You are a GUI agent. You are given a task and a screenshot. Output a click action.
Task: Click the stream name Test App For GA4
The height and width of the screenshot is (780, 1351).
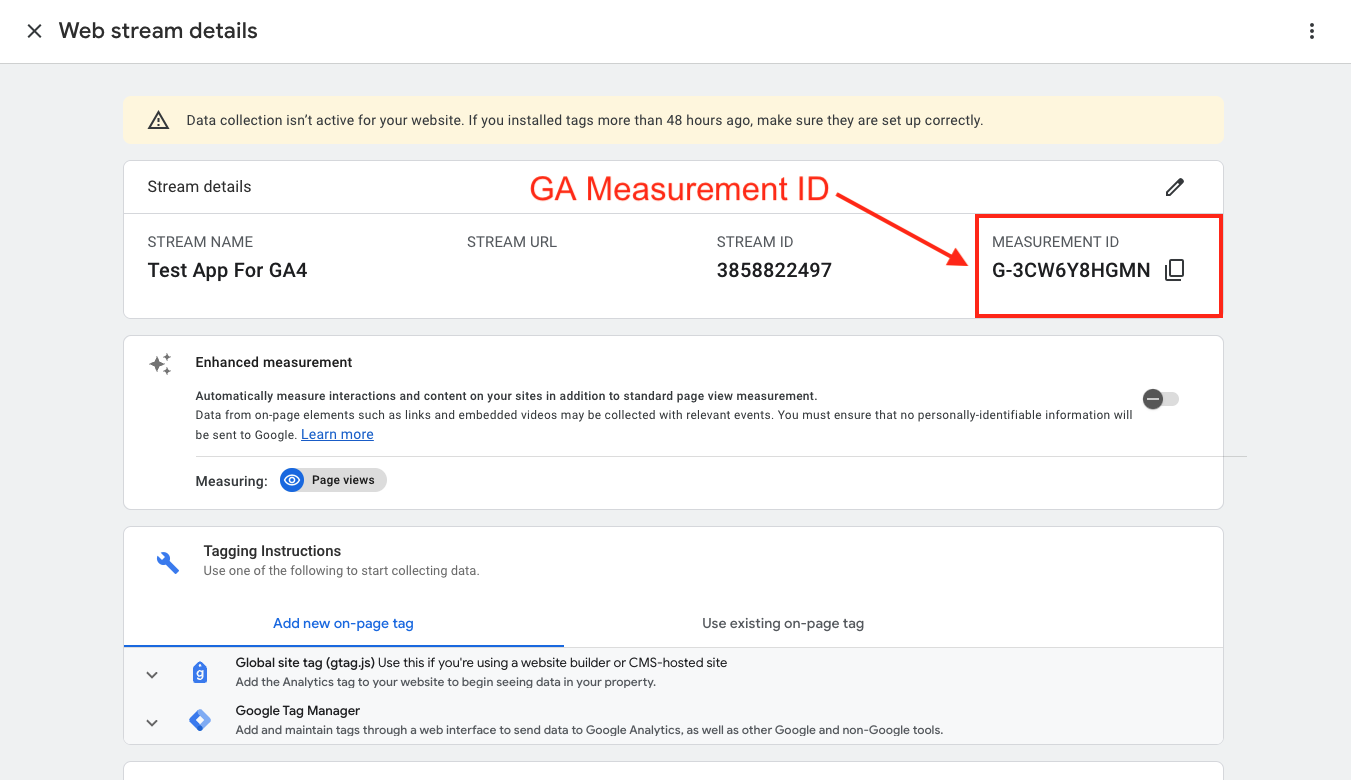227,270
